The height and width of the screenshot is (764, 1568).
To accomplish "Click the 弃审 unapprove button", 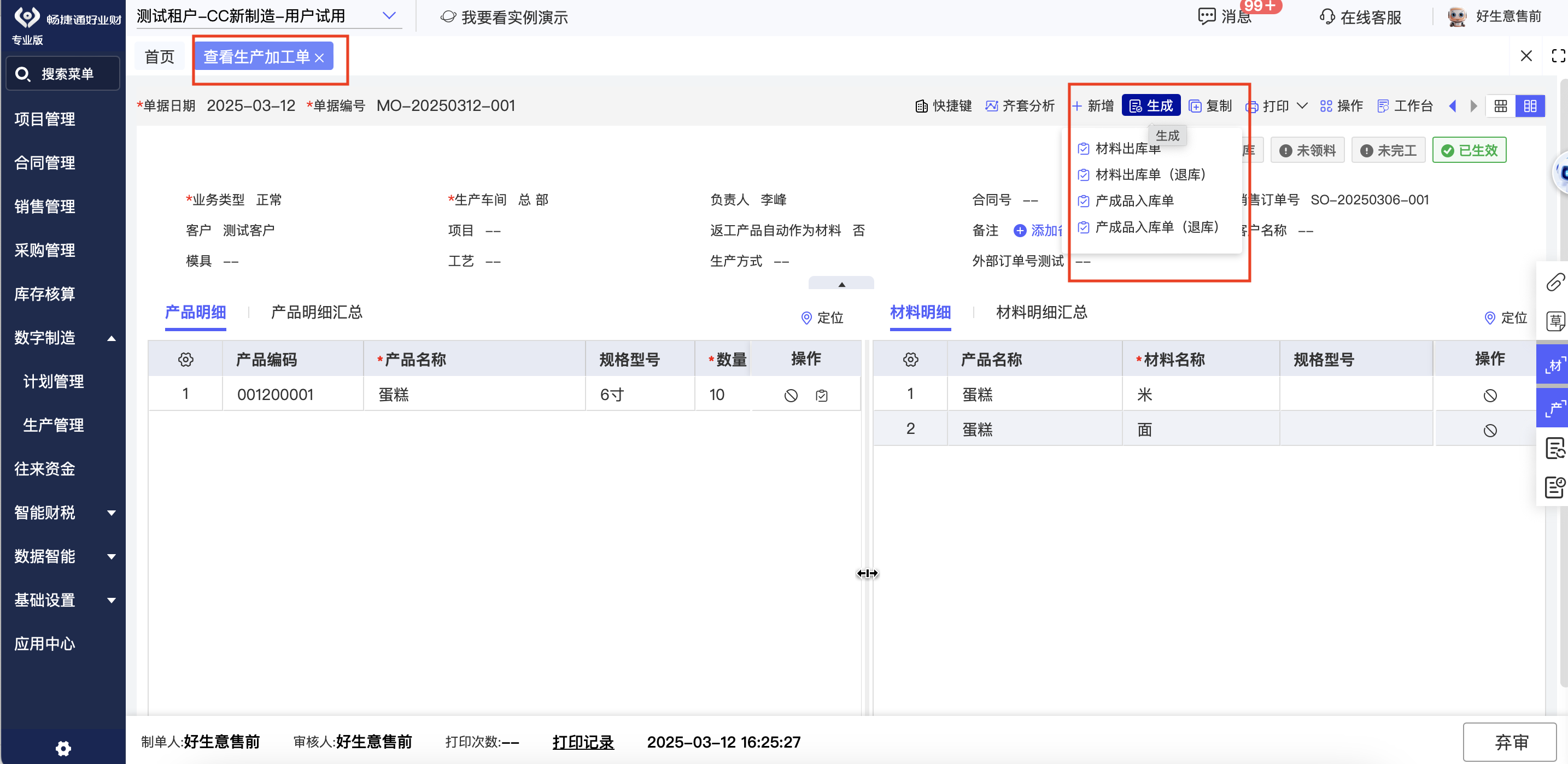I will pyautogui.click(x=1511, y=742).
